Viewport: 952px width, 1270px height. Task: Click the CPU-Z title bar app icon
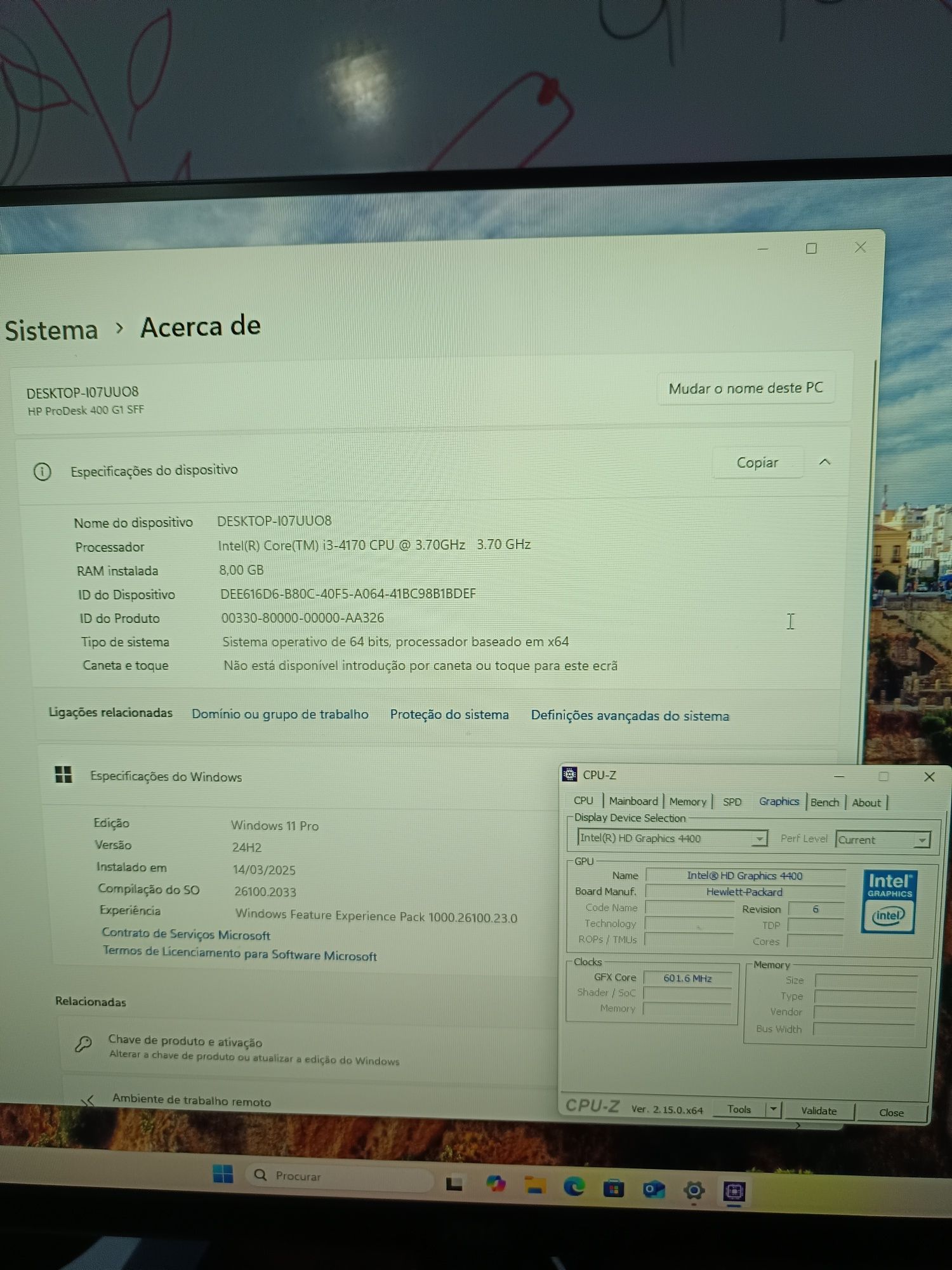[x=570, y=774]
